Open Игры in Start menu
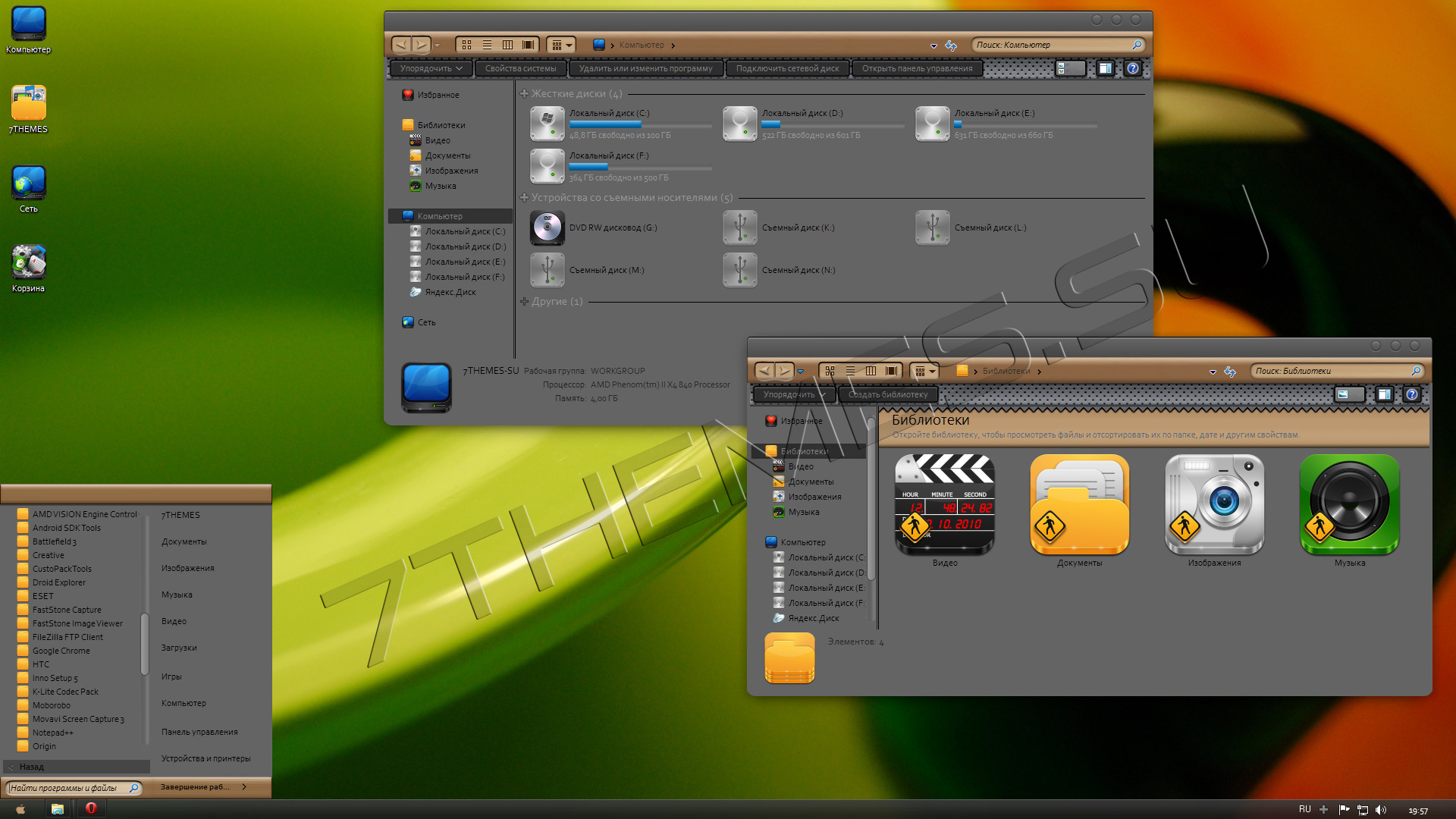Image resolution: width=1456 pixels, height=819 pixels. 171,676
